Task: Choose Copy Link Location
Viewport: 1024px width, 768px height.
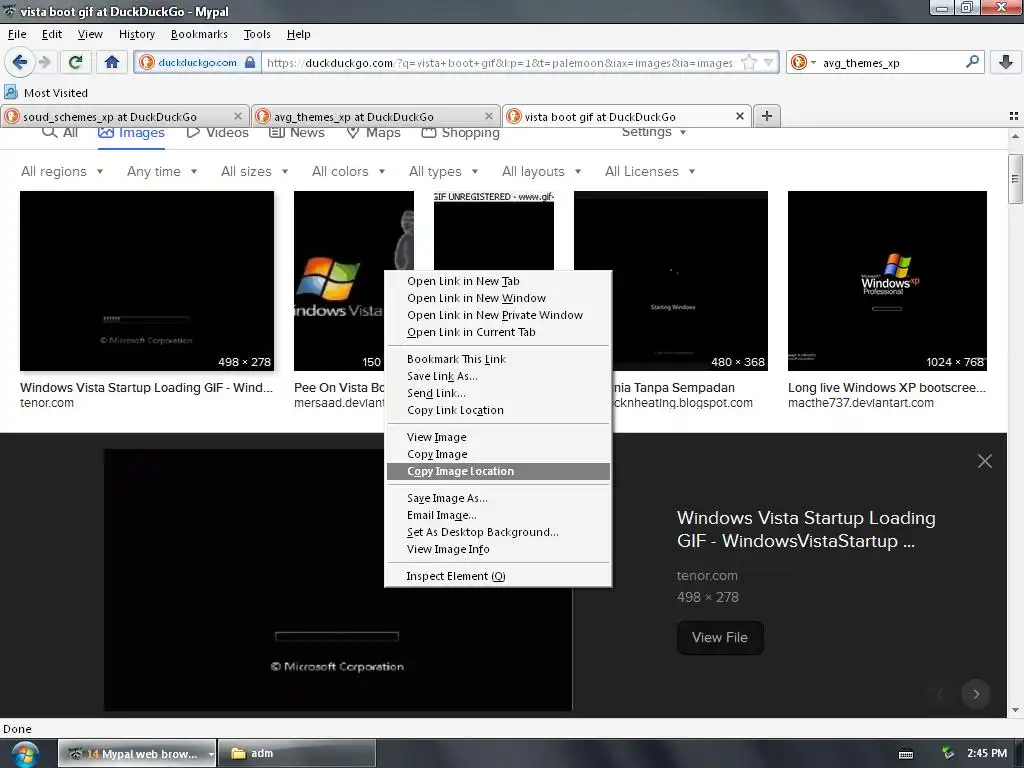Action: click(x=498, y=409)
